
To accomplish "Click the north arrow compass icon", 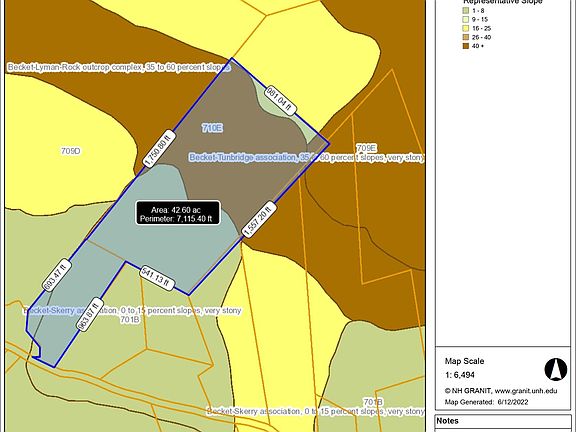I will tap(555, 369).
